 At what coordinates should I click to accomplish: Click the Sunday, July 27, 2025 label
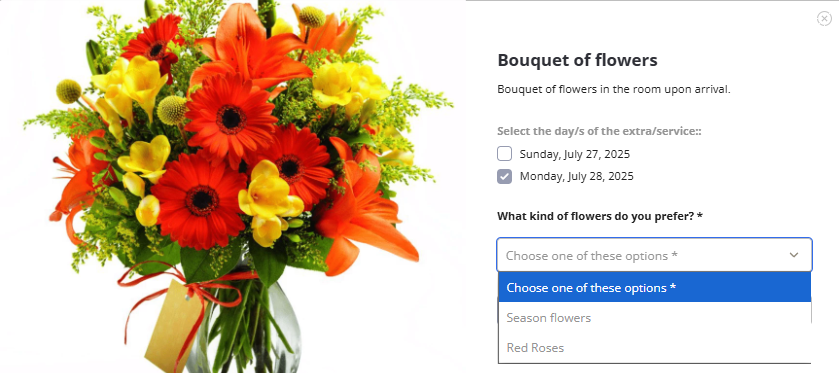(575, 155)
